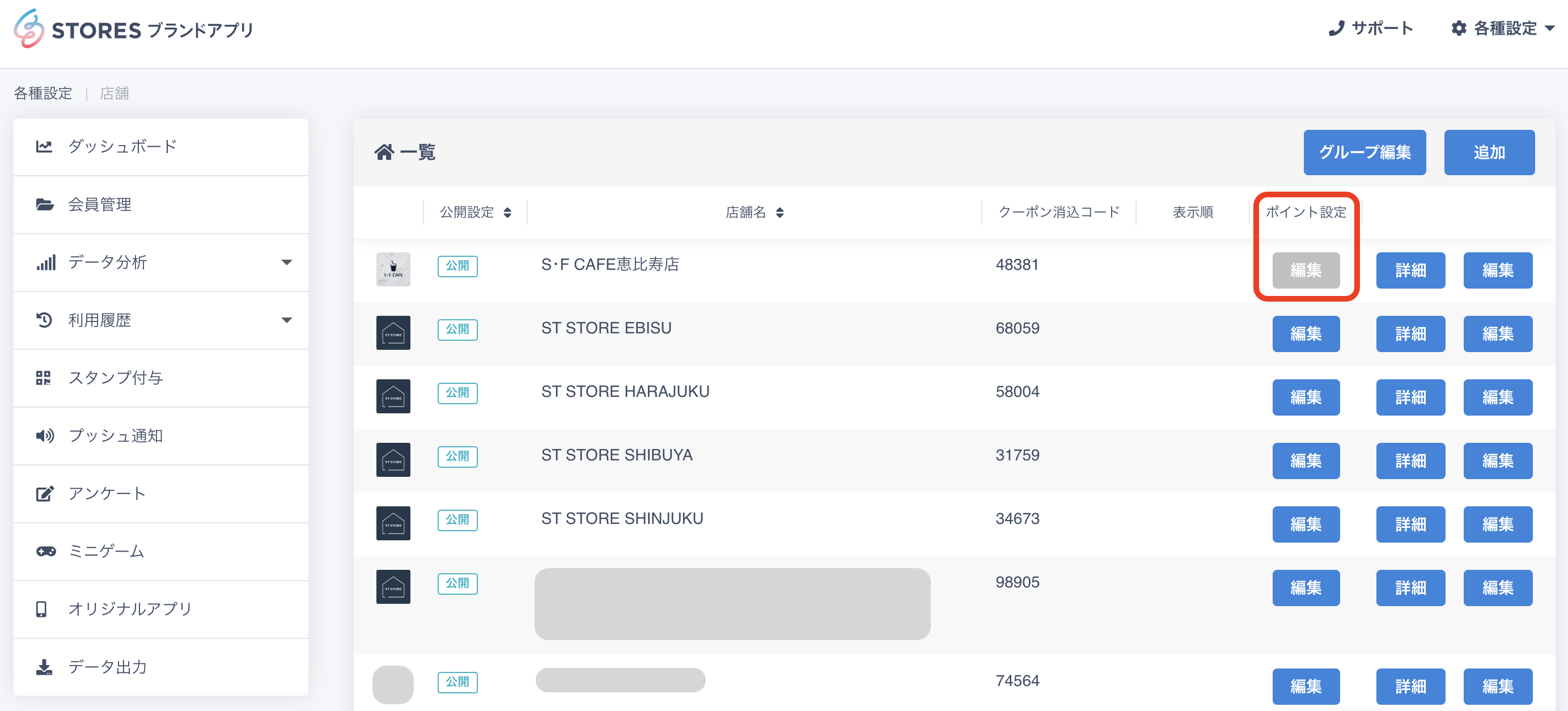
Task: Click 各種設定 breadcrumb link
Action: (x=43, y=93)
